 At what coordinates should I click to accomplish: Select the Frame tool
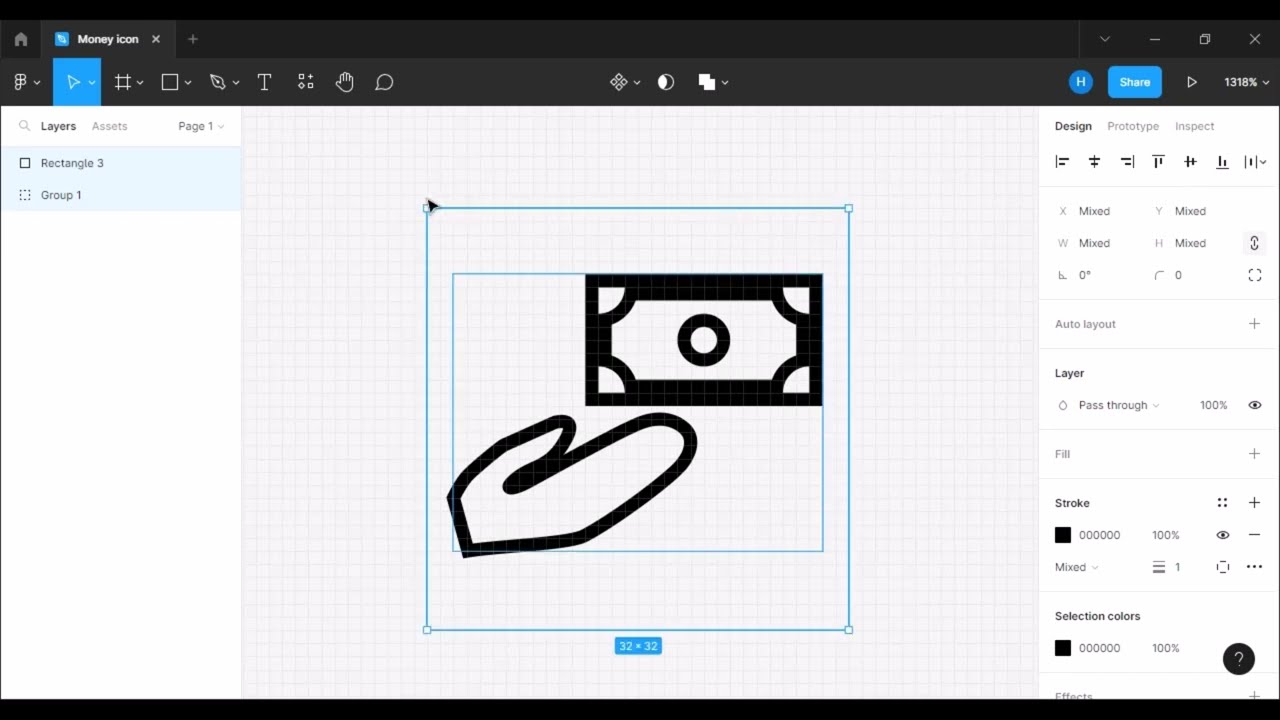123,82
